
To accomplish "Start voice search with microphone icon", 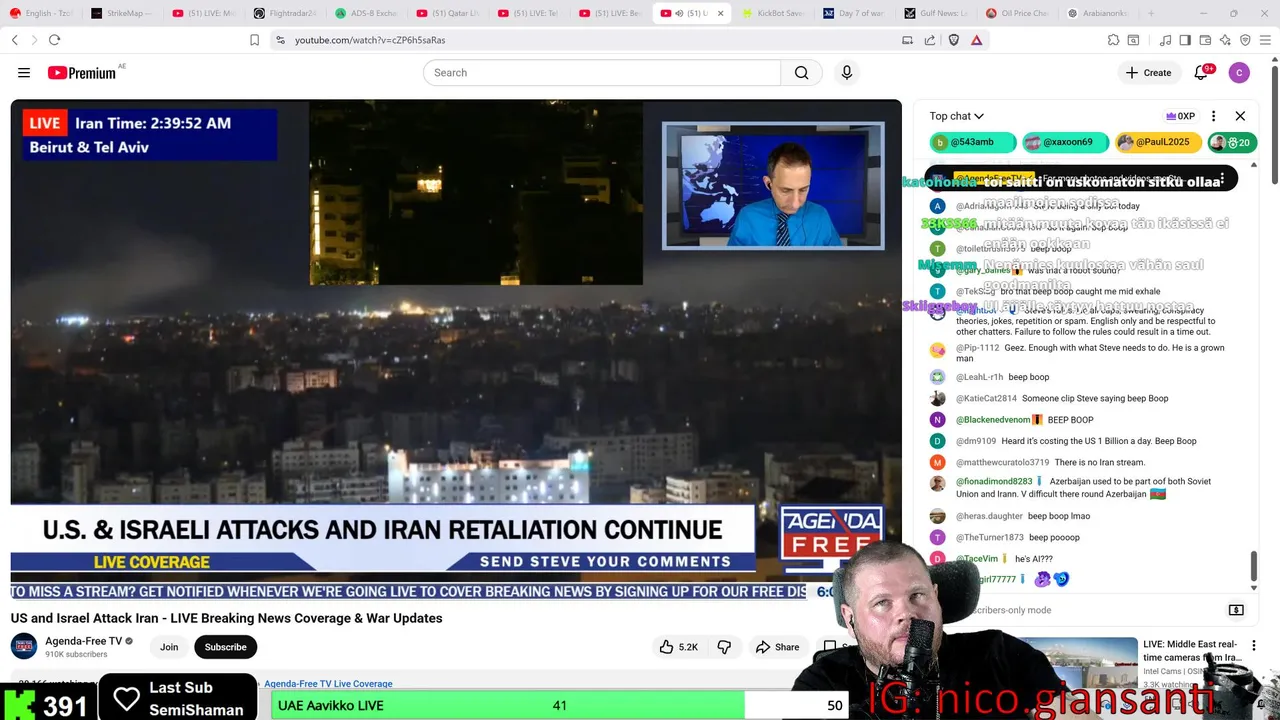I will coord(847,73).
